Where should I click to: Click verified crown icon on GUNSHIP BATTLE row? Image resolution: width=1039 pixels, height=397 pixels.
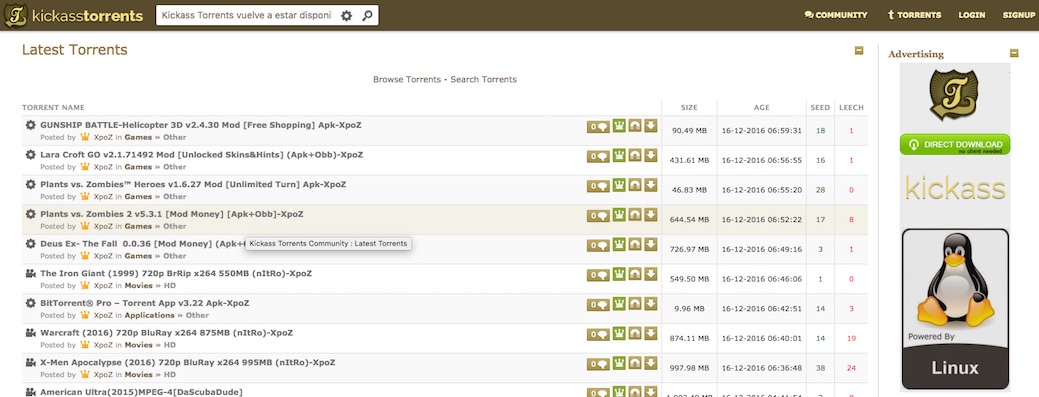pyautogui.click(x=619, y=126)
